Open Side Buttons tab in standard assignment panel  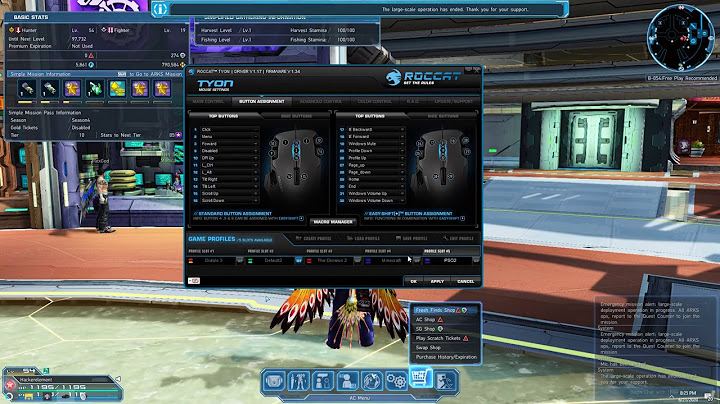[x=296, y=116]
